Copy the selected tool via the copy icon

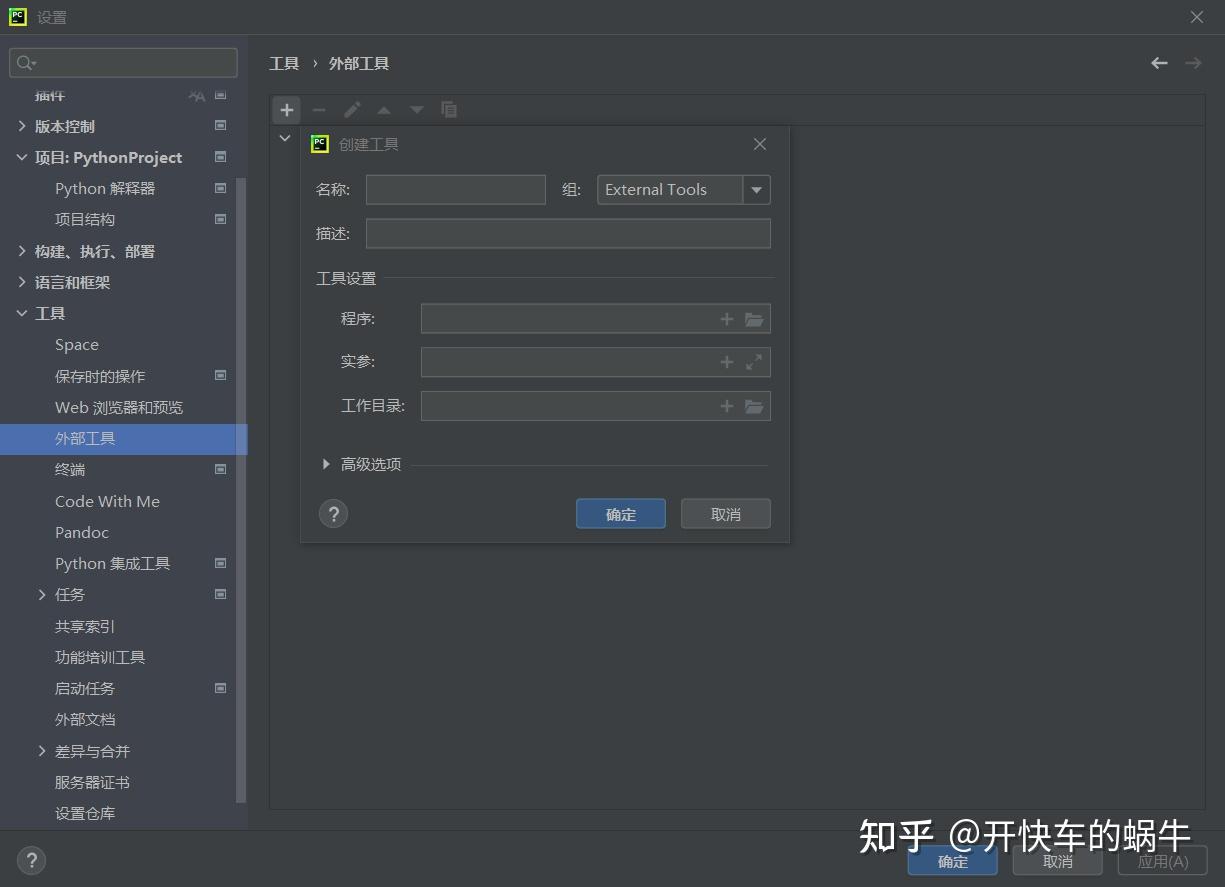pos(448,110)
